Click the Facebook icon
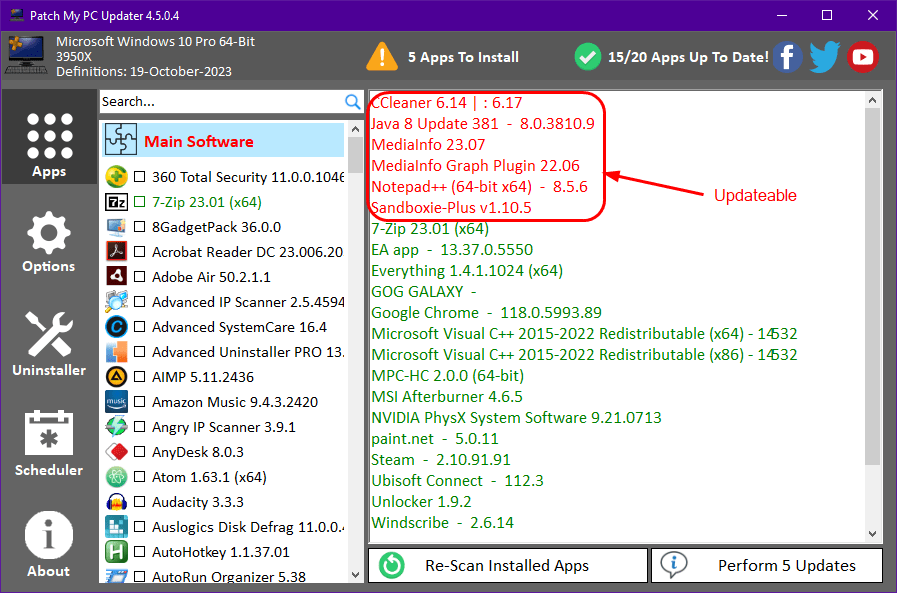 coord(787,57)
